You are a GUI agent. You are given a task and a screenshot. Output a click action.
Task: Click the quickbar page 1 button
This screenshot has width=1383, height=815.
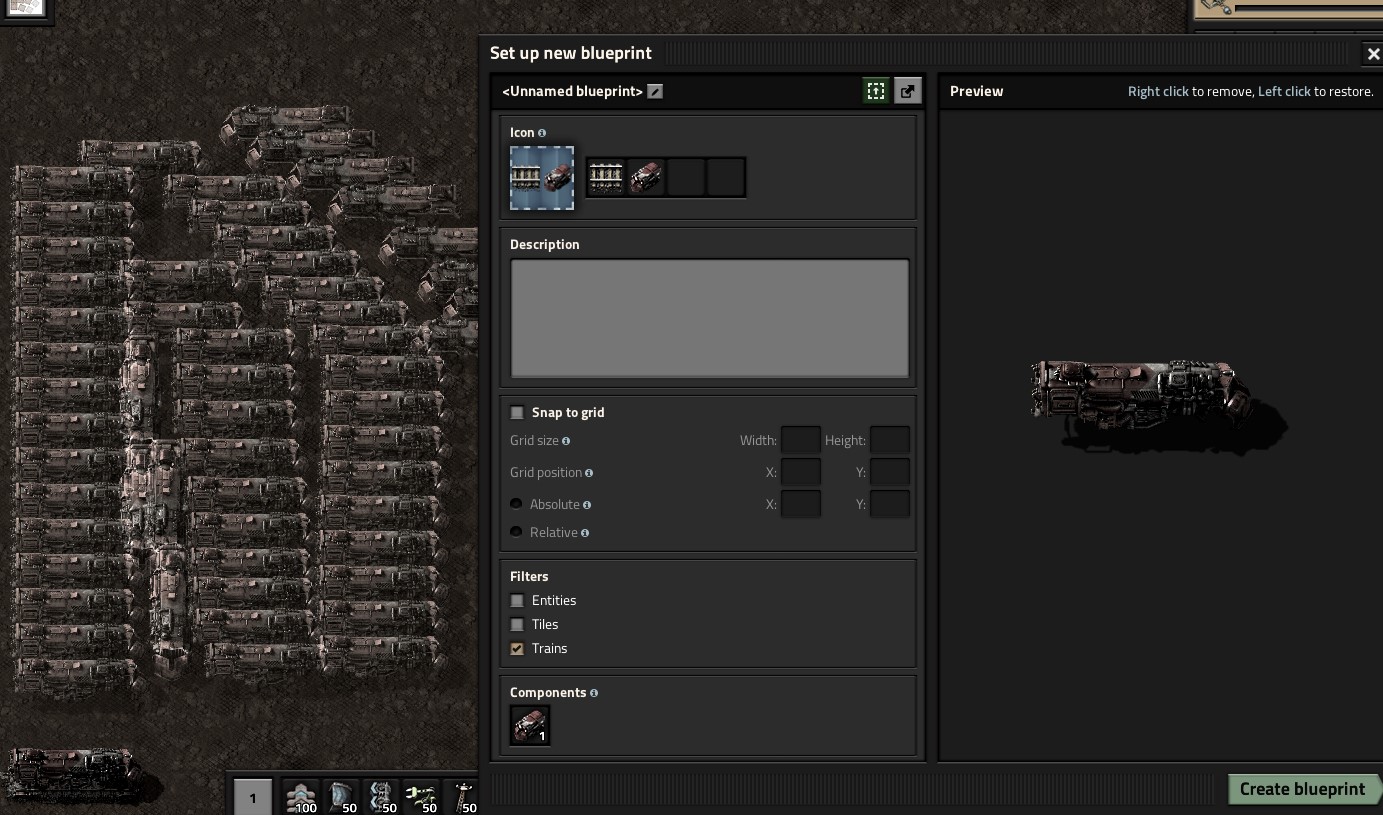pyautogui.click(x=253, y=797)
